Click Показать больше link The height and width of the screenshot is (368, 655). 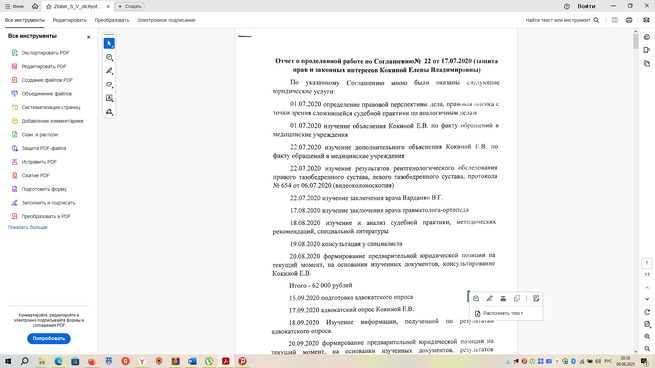(28, 227)
